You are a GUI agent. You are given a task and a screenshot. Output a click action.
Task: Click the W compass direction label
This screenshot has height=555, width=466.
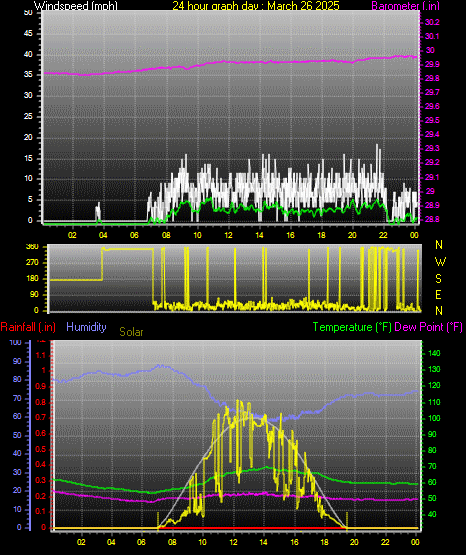point(440,262)
